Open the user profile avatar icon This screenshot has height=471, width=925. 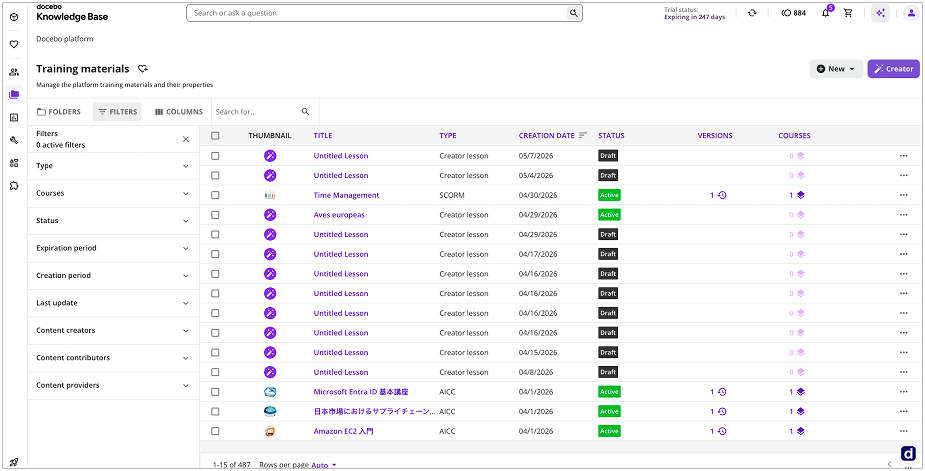911,13
